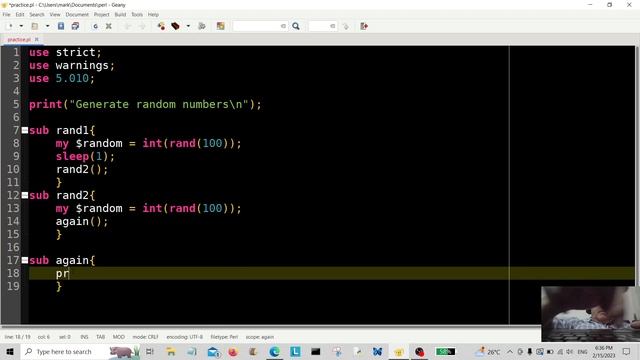
Task: Close the practice.pl tab with its X
Action: point(37,40)
